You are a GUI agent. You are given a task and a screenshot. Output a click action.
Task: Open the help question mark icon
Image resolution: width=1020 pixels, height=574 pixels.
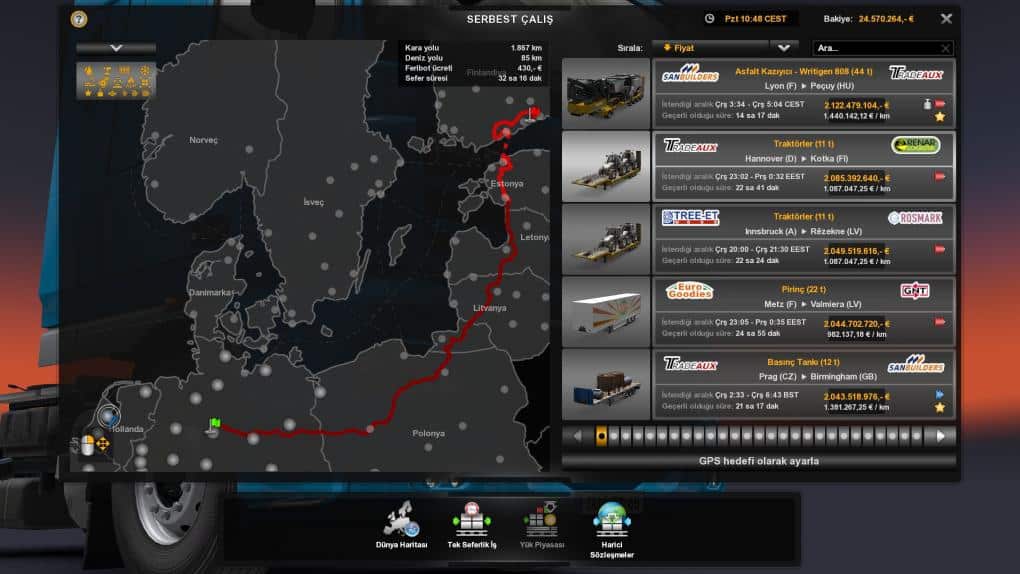[79, 19]
